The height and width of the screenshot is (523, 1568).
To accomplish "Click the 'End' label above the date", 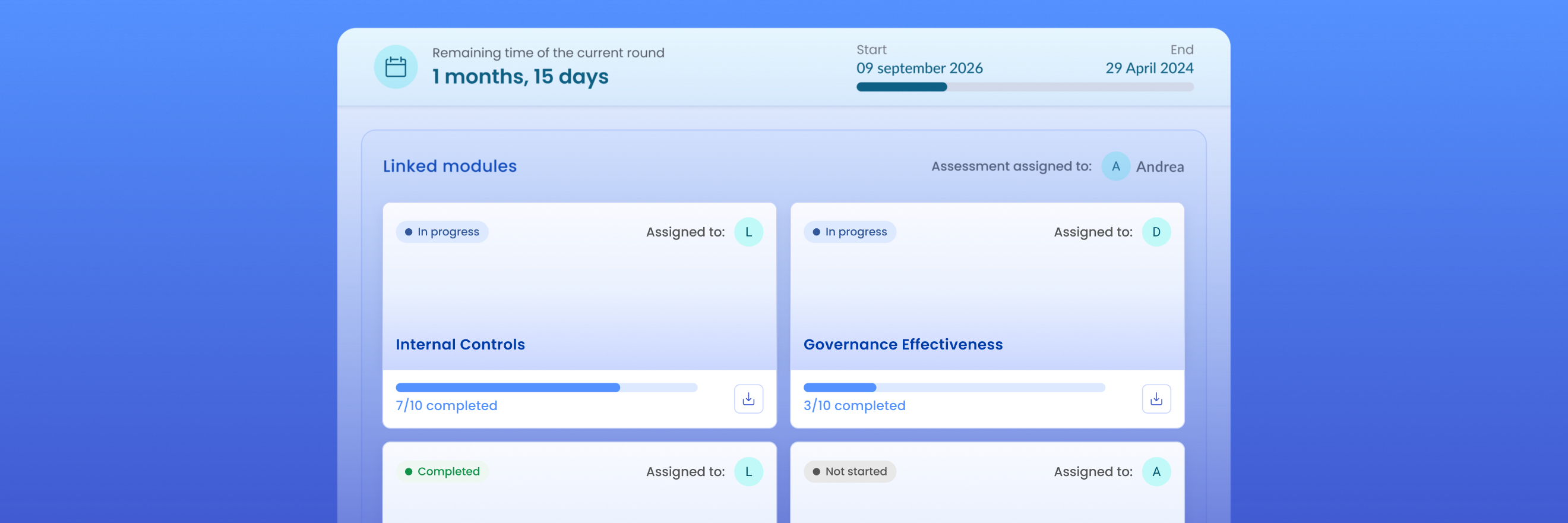I will 1181,50.
